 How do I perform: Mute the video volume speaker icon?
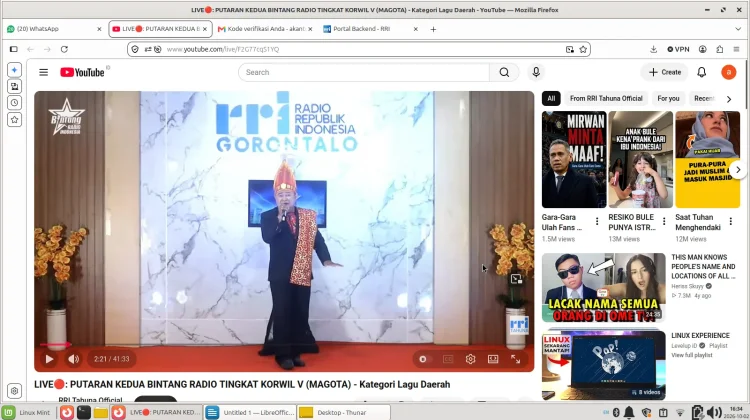tap(73, 359)
